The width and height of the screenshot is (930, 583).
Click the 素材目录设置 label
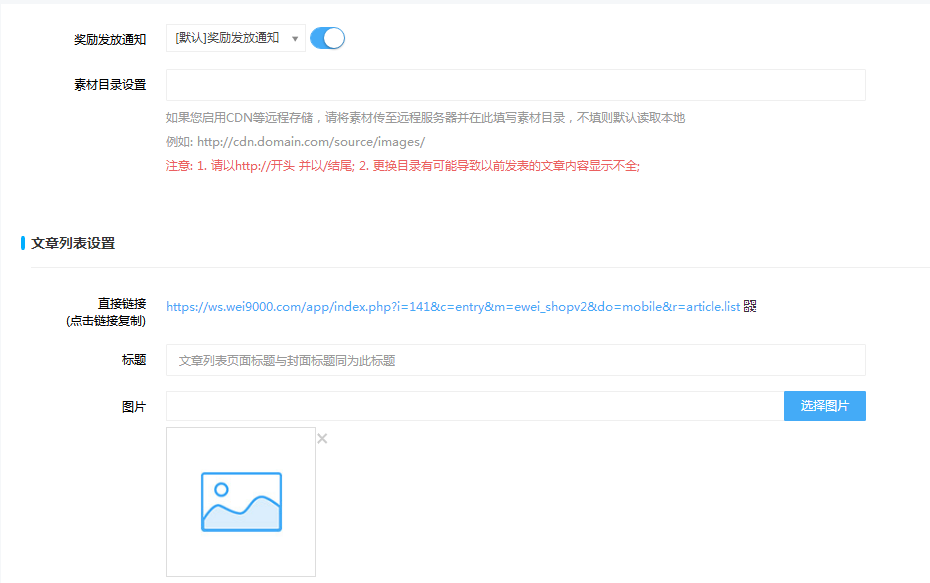click(x=110, y=85)
